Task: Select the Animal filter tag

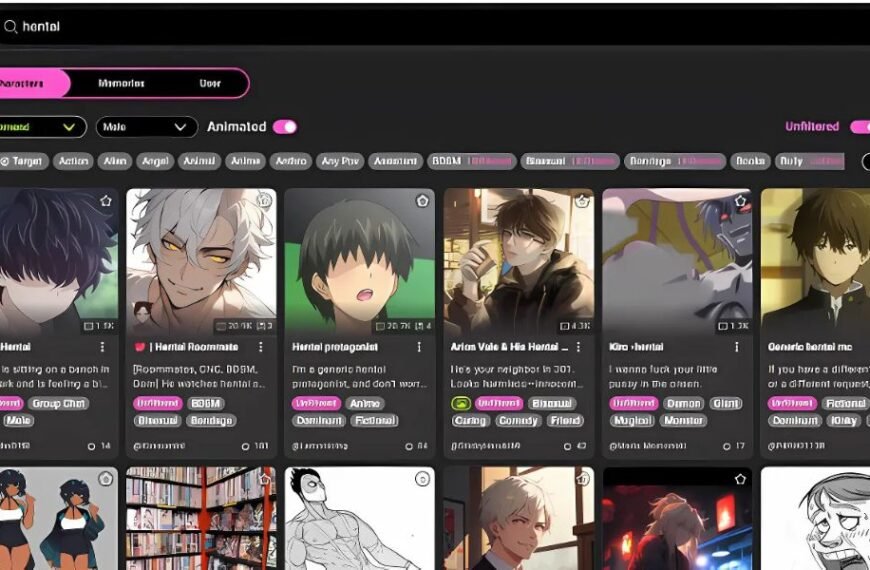Action: [x=199, y=162]
